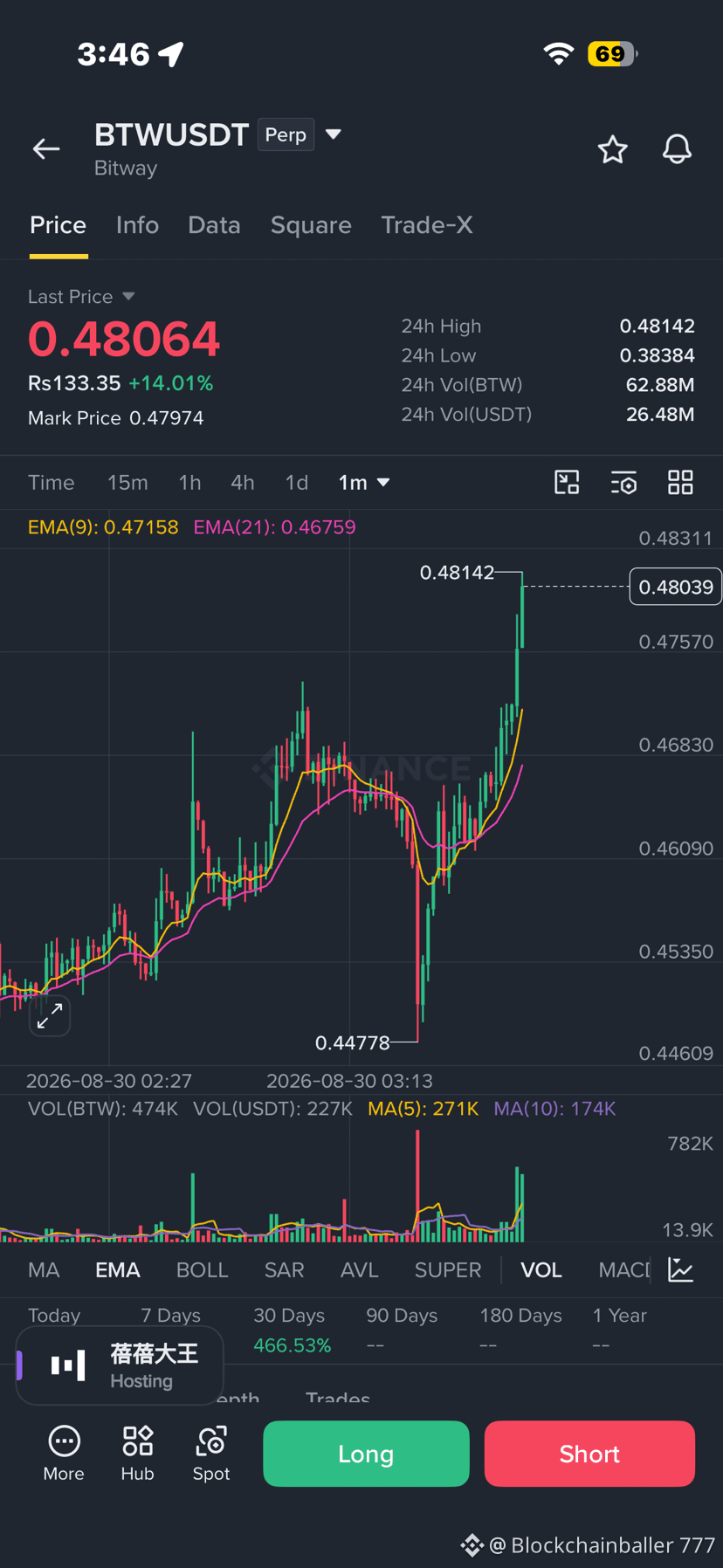This screenshot has height=1568, width=723.
Task: Tap the MA(10): 174K volume label
Action: tap(555, 1109)
